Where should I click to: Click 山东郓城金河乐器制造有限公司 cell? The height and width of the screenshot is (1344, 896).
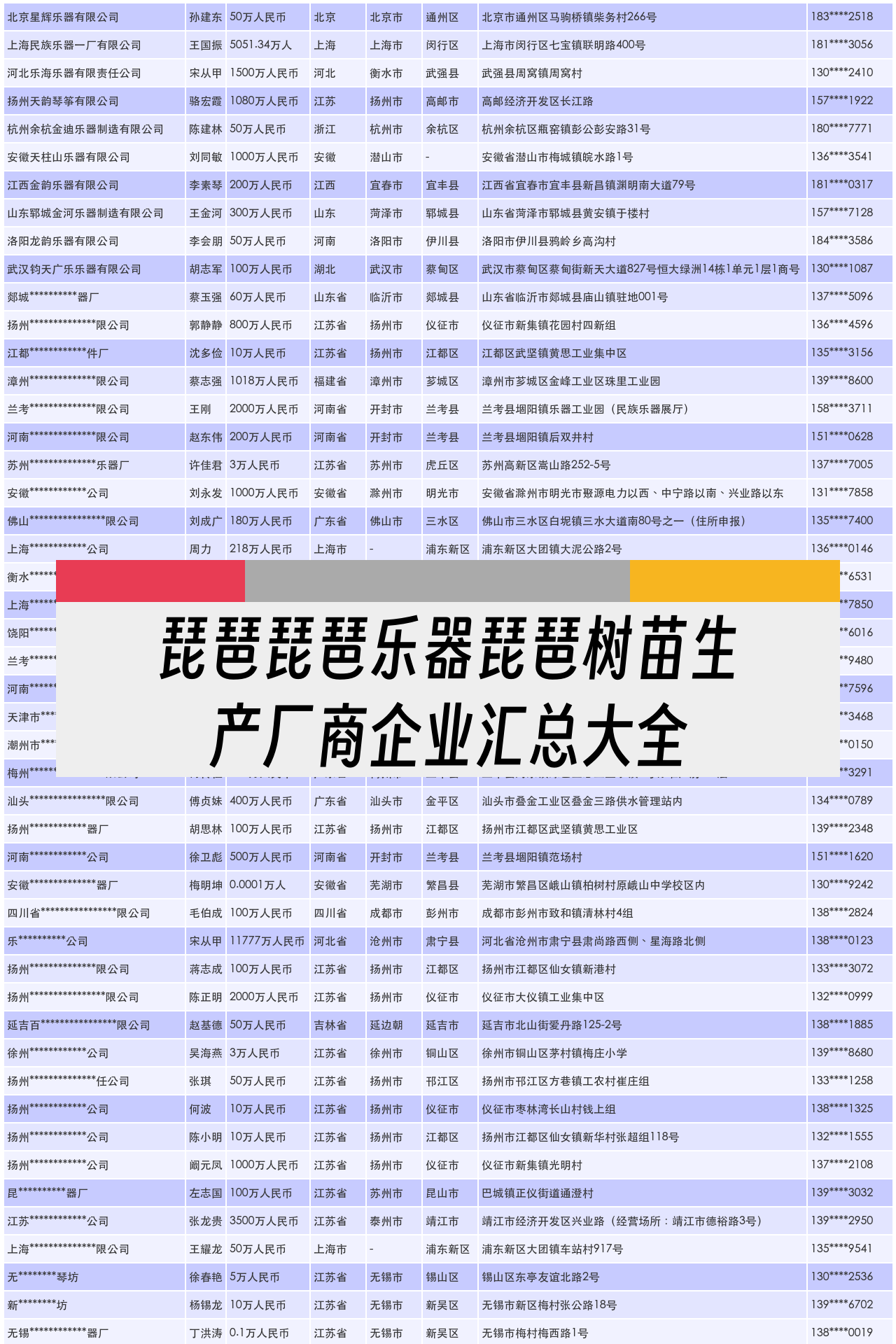(x=85, y=213)
